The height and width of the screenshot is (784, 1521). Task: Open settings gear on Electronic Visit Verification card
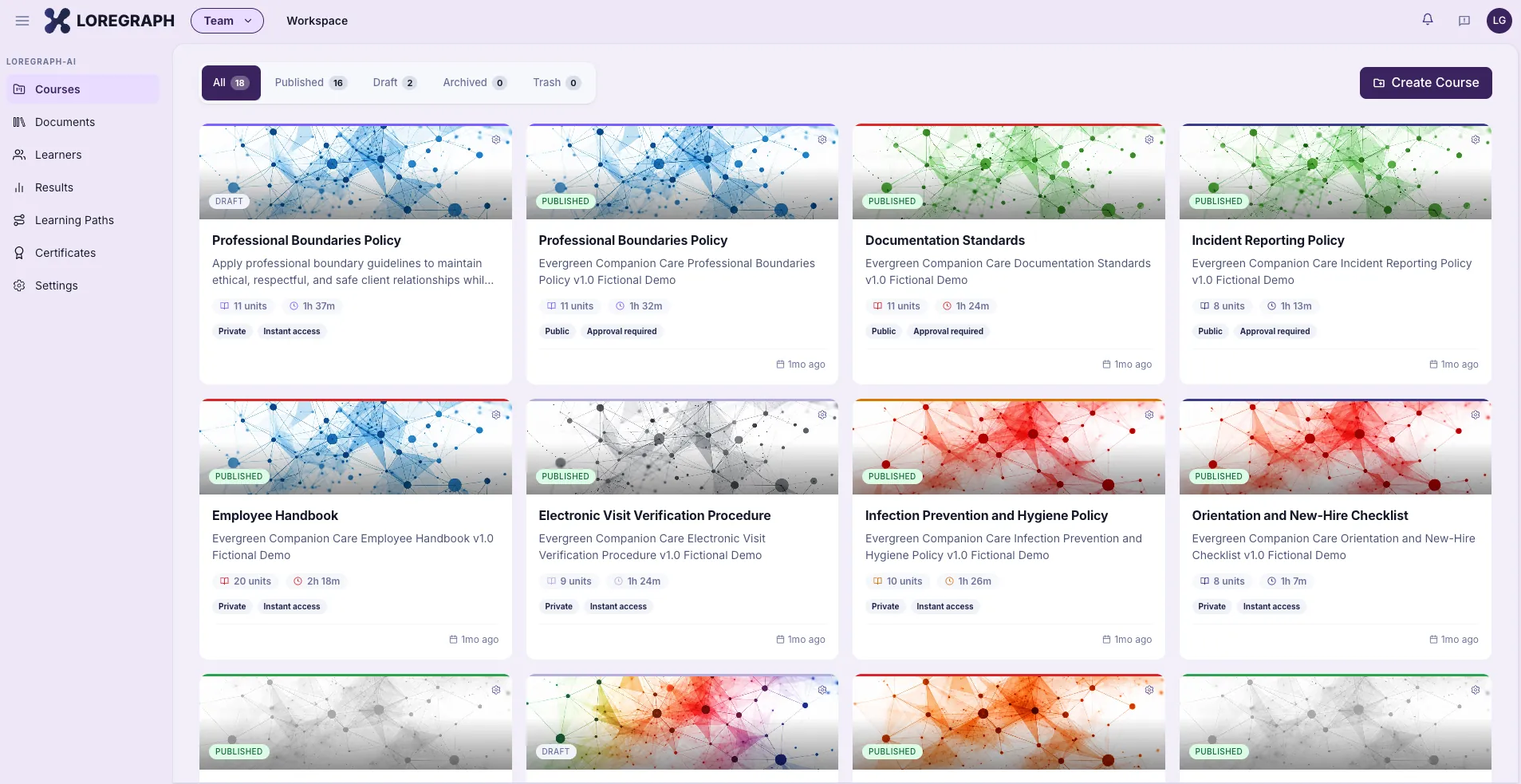coord(822,415)
